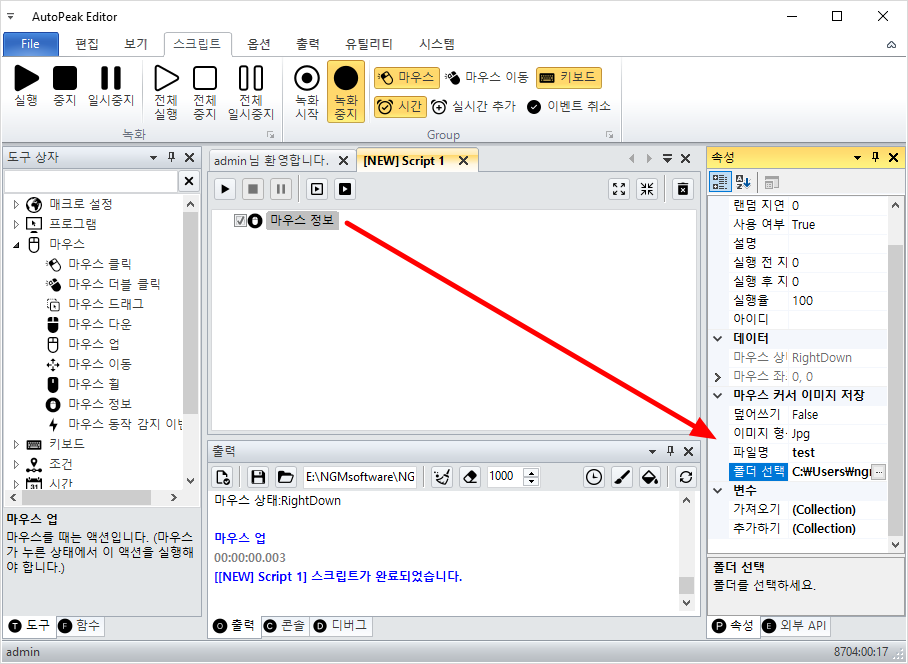Pause all scripts via 전체 일시중지
The height and width of the screenshot is (664, 908).
pyautogui.click(x=251, y=93)
